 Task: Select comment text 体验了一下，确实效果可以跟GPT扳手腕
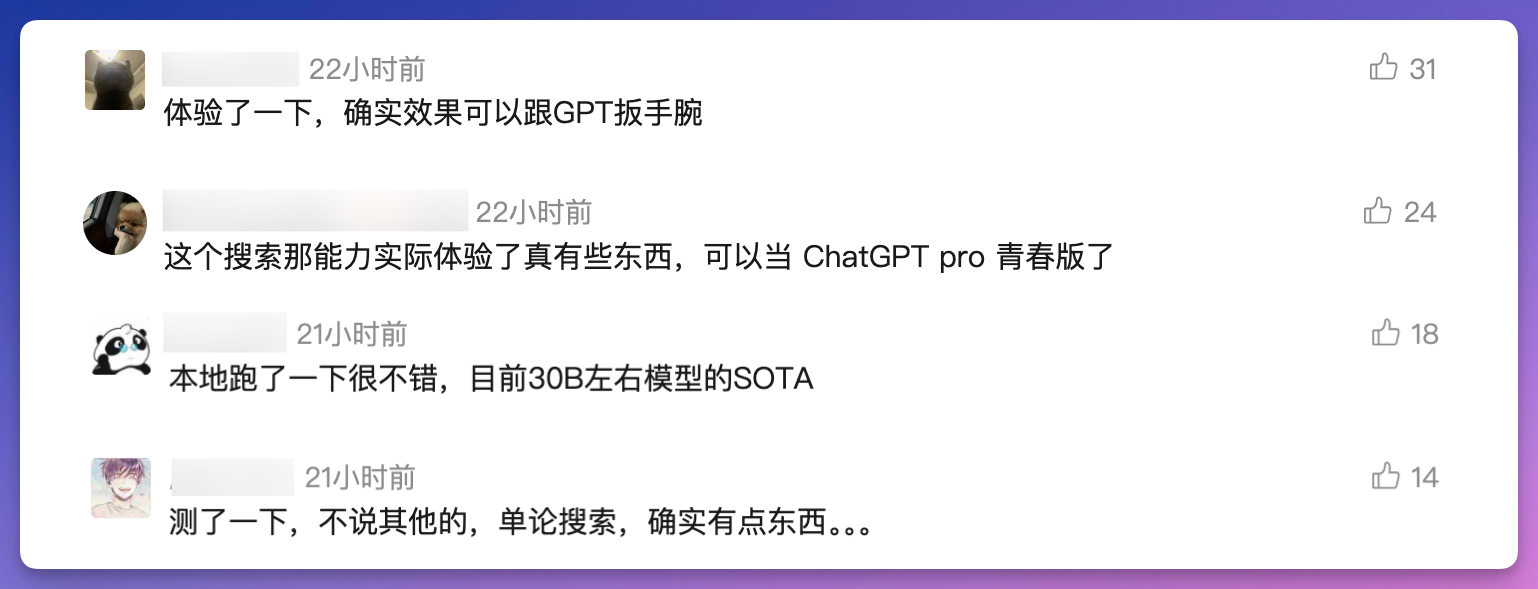(x=433, y=114)
